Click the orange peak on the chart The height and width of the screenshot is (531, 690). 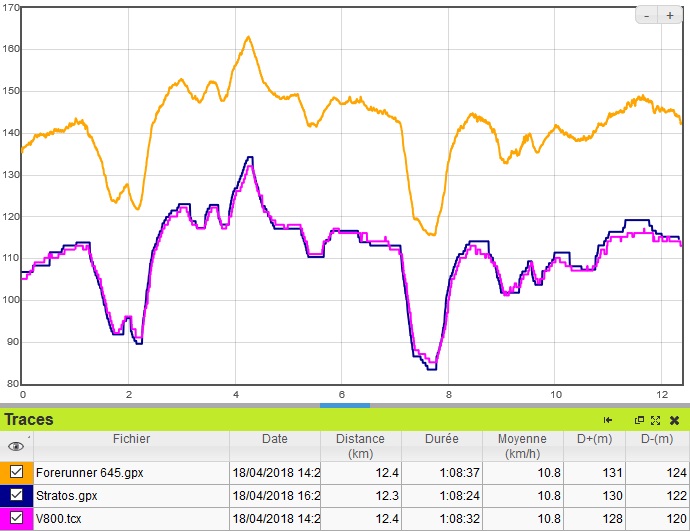coord(248,38)
